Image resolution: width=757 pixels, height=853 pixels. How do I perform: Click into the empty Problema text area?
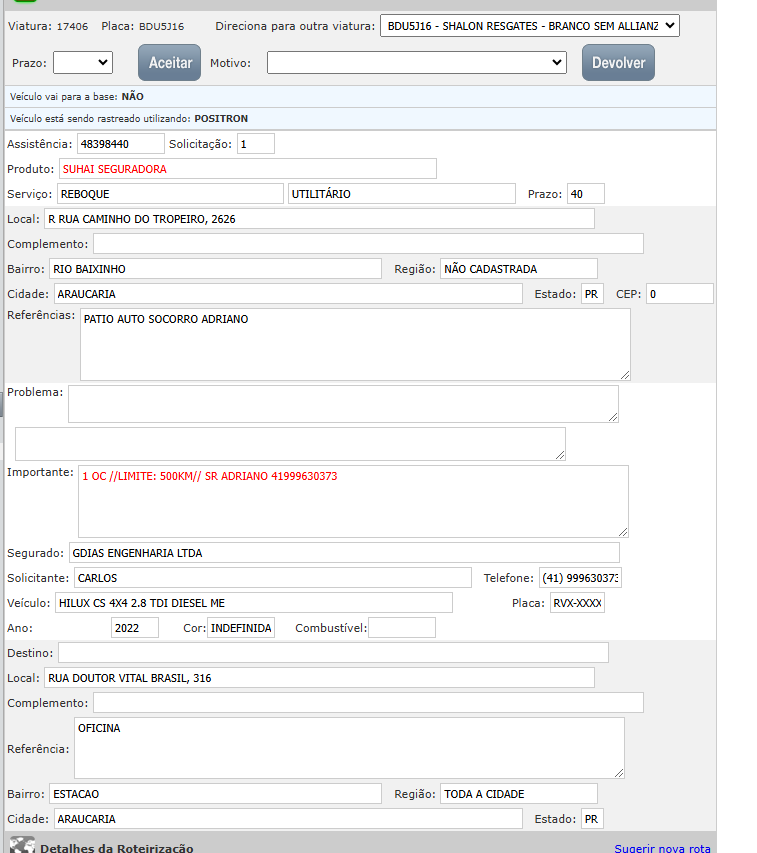tap(343, 404)
